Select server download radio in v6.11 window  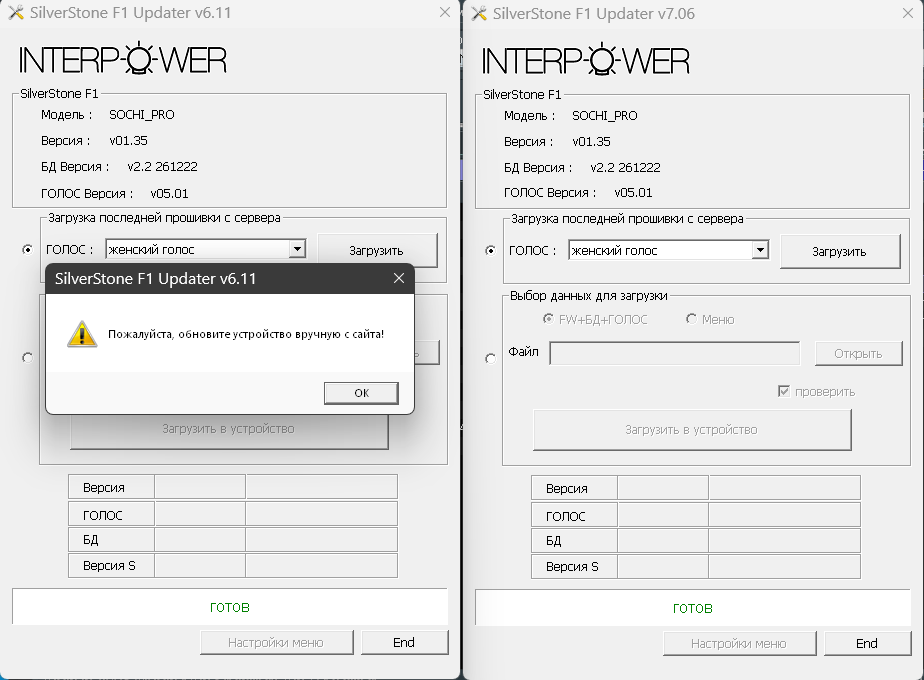point(27,250)
